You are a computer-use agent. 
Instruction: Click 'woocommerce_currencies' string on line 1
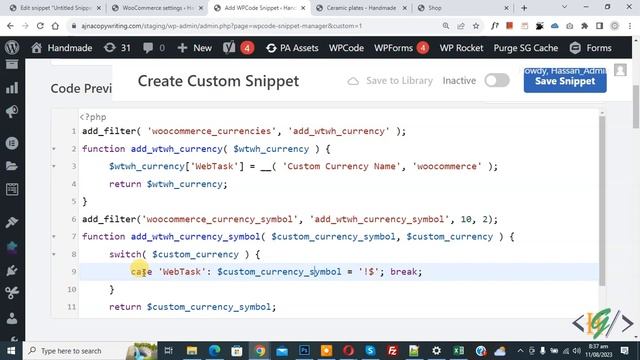click(x=211, y=131)
